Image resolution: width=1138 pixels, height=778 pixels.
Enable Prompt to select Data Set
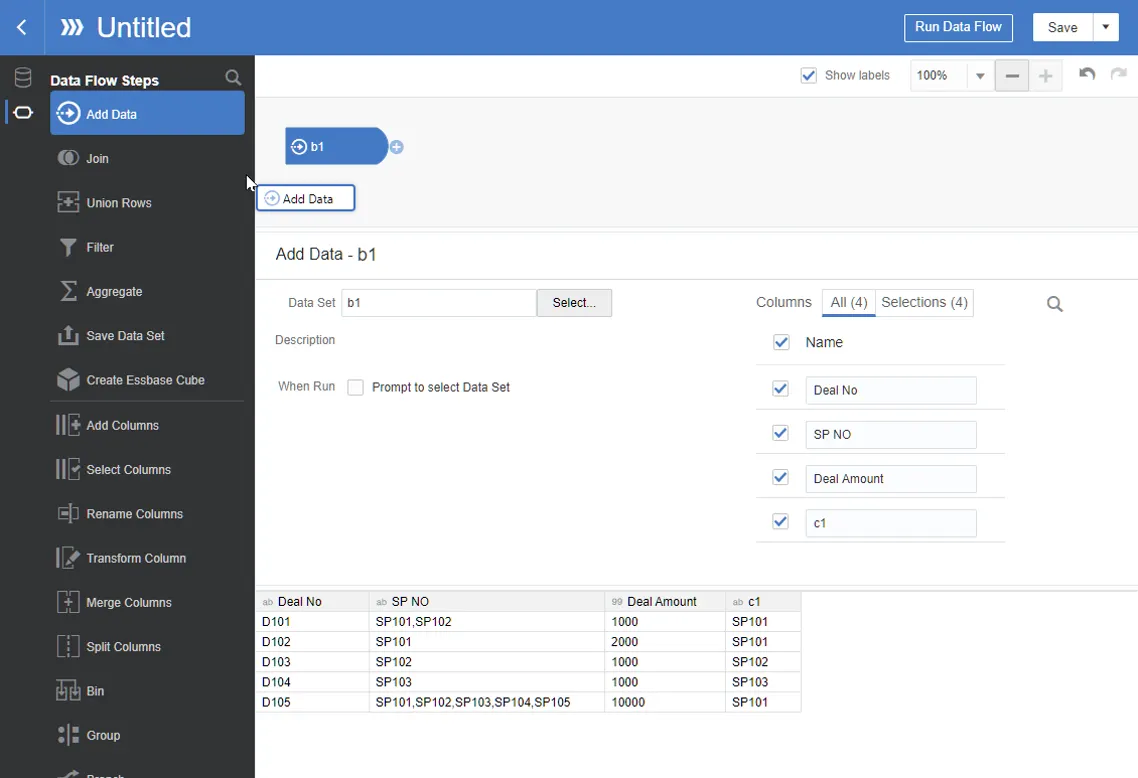pos(356,388)
